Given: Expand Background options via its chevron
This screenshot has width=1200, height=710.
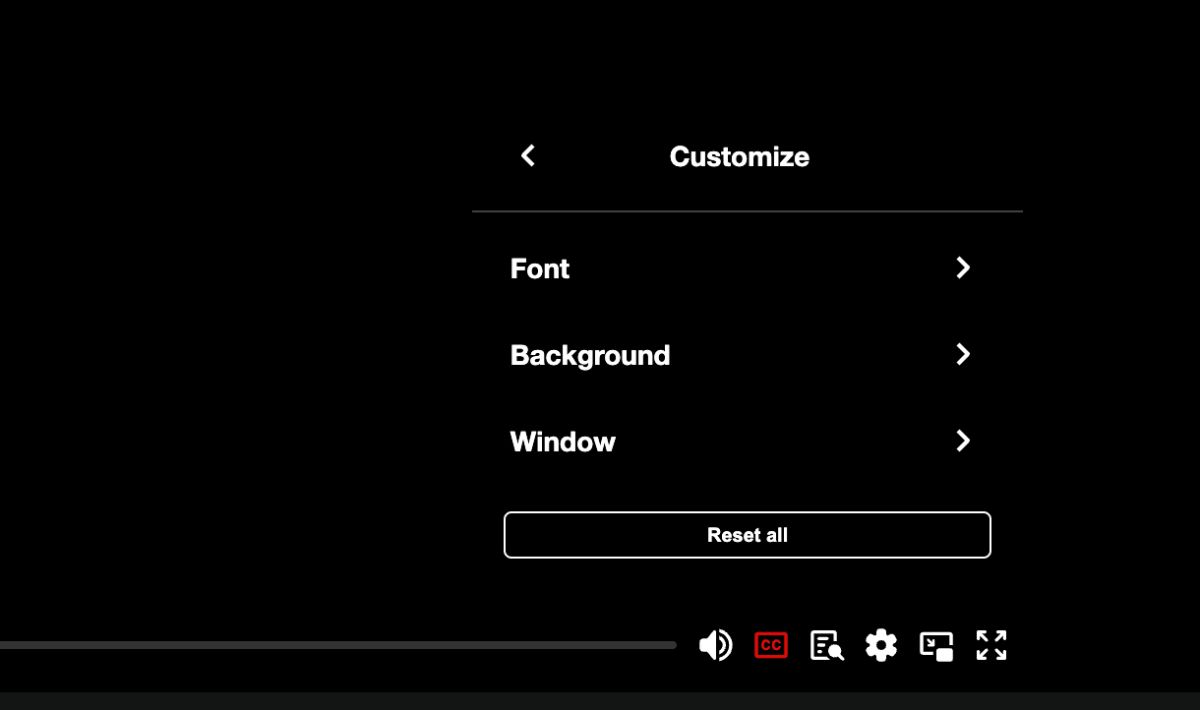Looking at the screenshot, I should (x=962, y=355).
